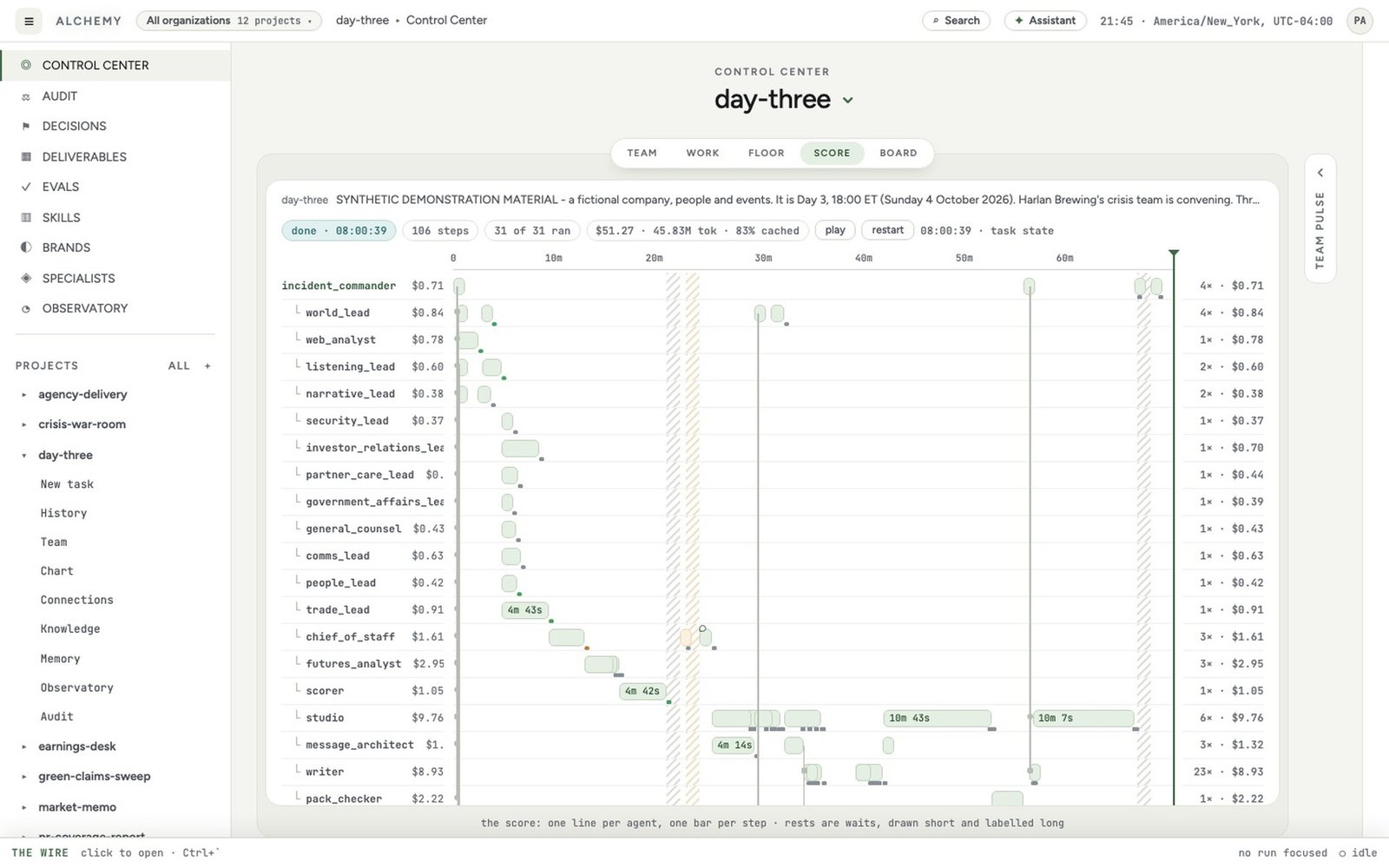This screenshot has width=1389, height=868.
Task: Expand the agency-delivery project
Action: point(23,395)
